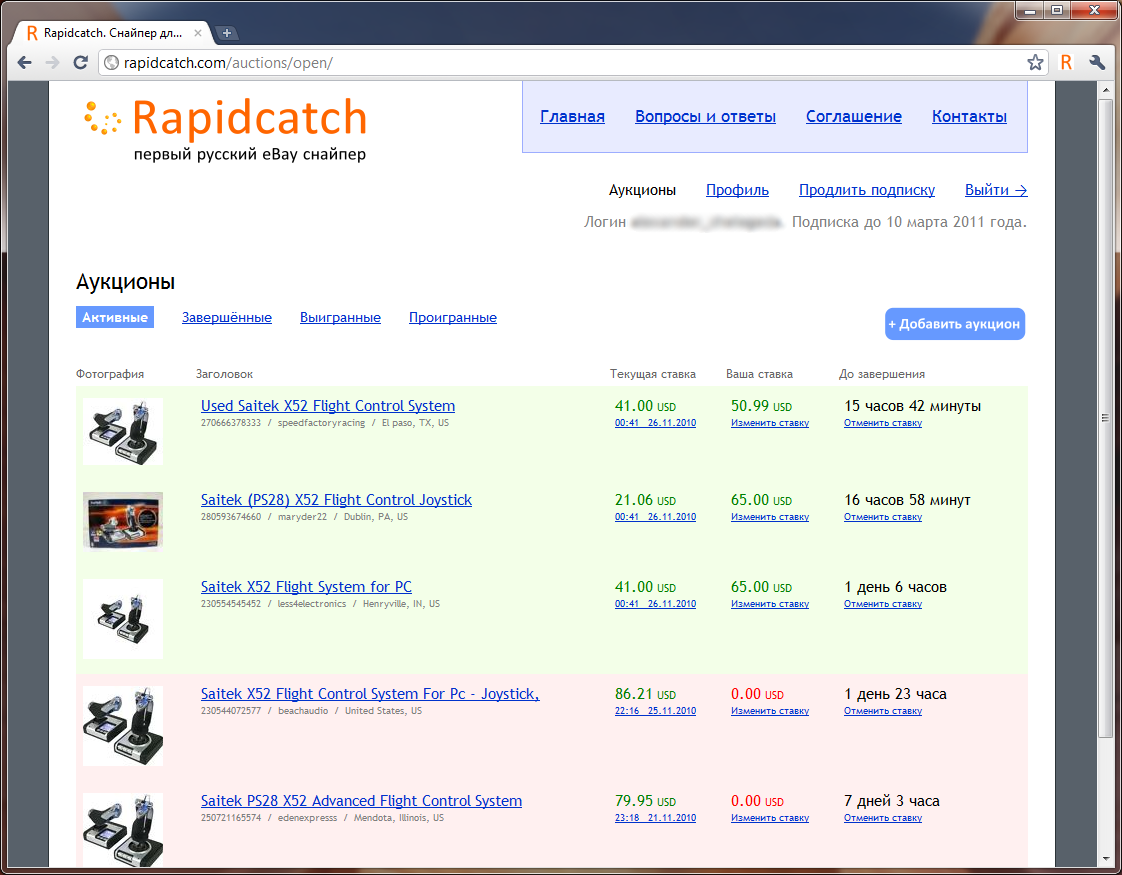Click Отменить ставку for 7 дней 3 часа row

pyautogui.click(x=883, y=818)
